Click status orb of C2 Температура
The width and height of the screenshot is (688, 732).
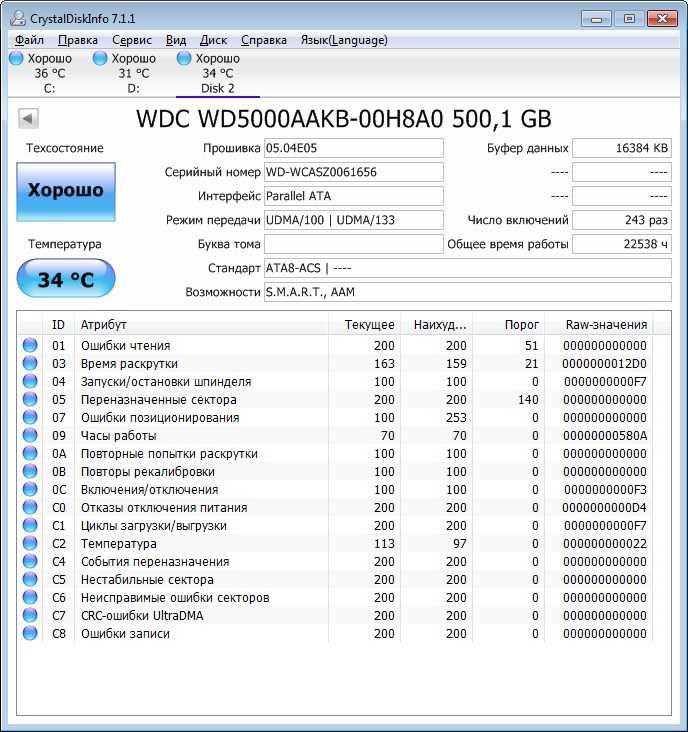pos(30,543)
